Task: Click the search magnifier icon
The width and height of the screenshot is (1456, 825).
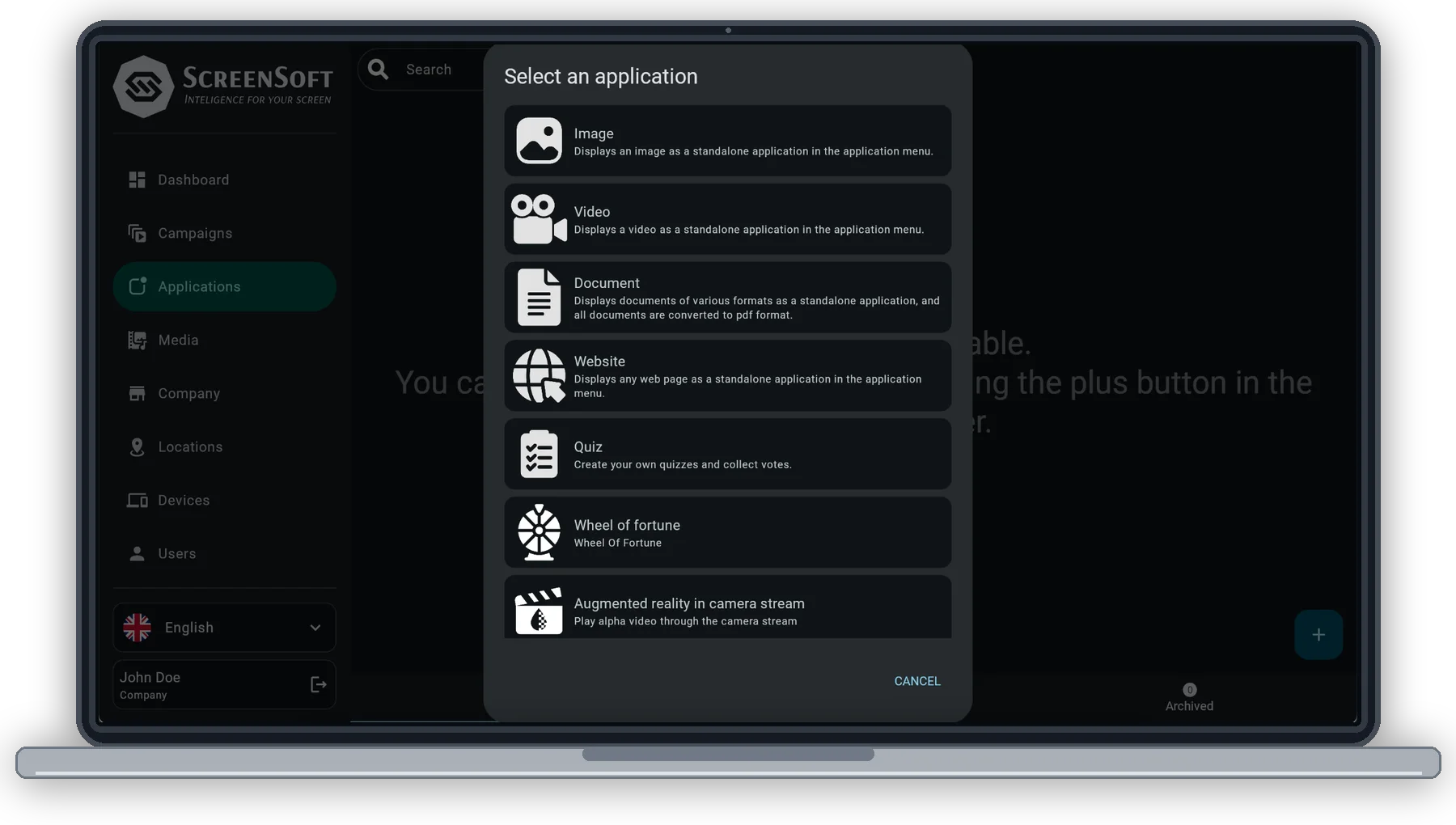Action: (378, 70)
